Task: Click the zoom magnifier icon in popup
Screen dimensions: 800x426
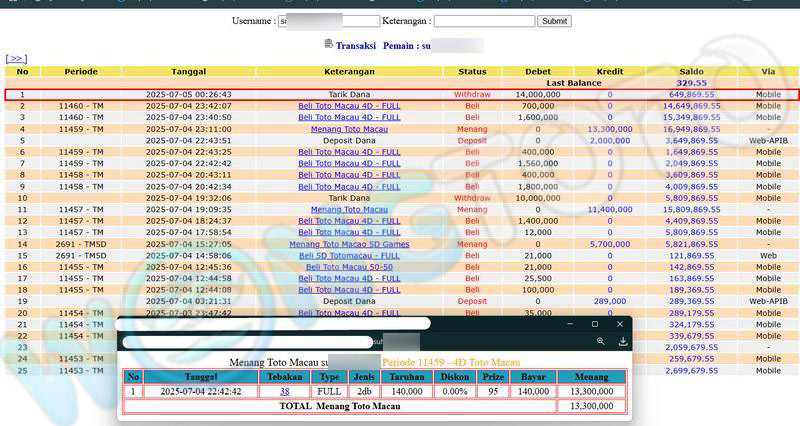Action: pyautogui.click(x=601, y=341)
